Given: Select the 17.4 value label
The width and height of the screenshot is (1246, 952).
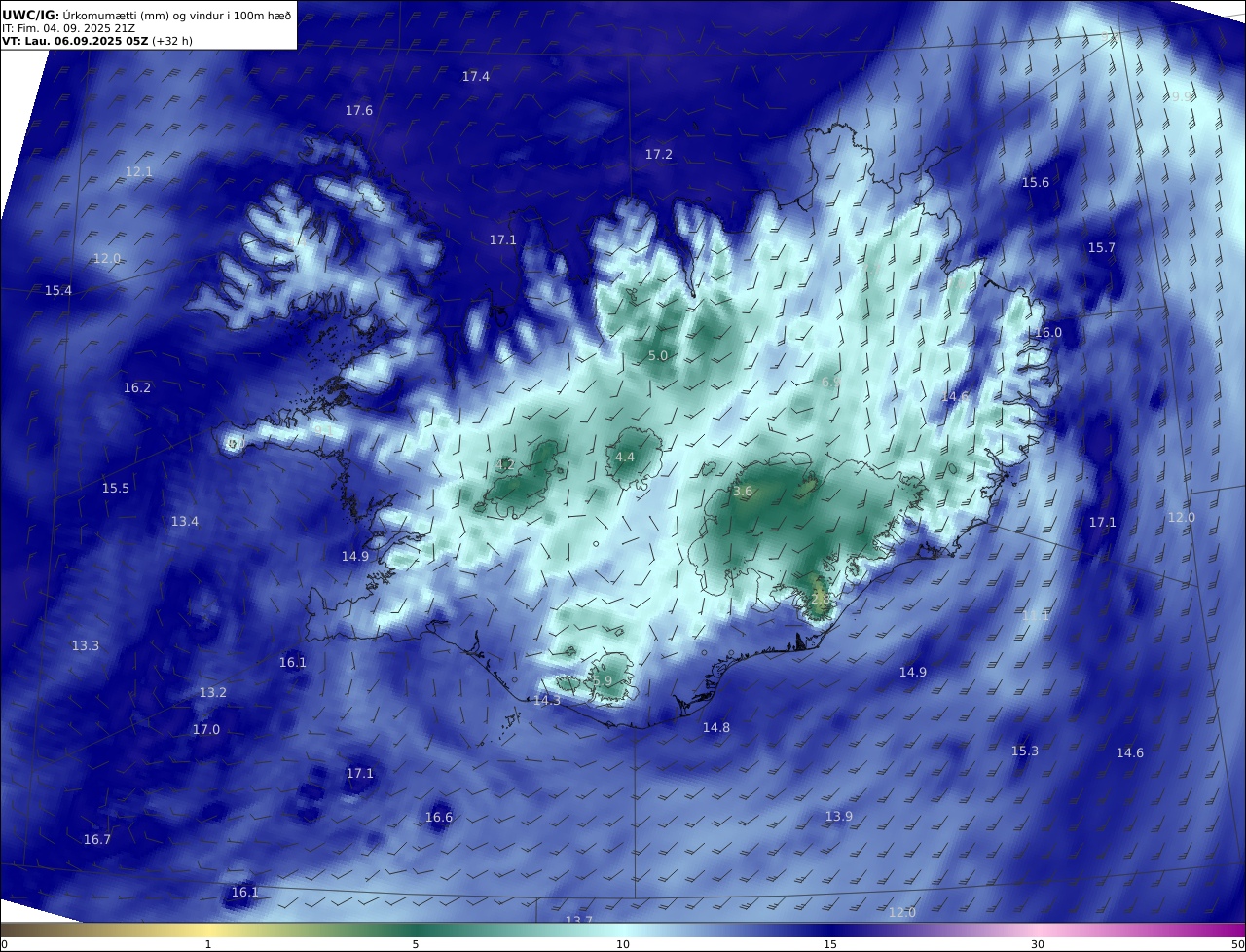Looking at the screenshot, I should pyautogui.click(x=476, y=76).
